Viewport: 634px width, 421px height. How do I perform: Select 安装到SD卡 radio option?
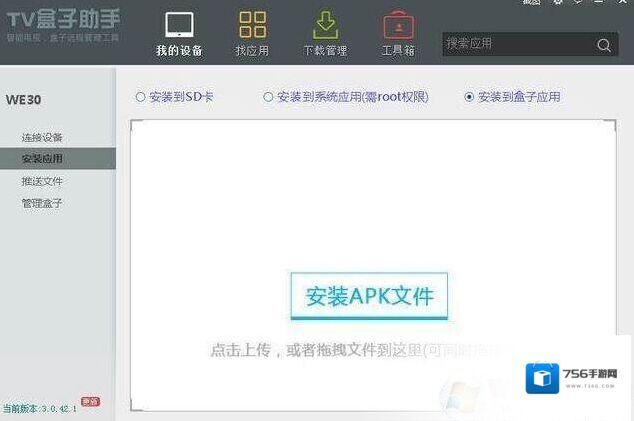pos(141,97)
